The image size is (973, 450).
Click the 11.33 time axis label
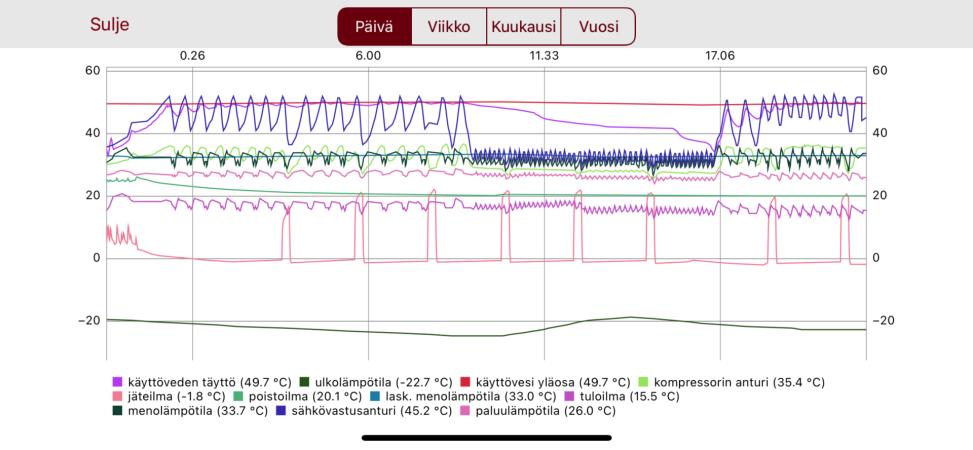click(x=544, y=56)
